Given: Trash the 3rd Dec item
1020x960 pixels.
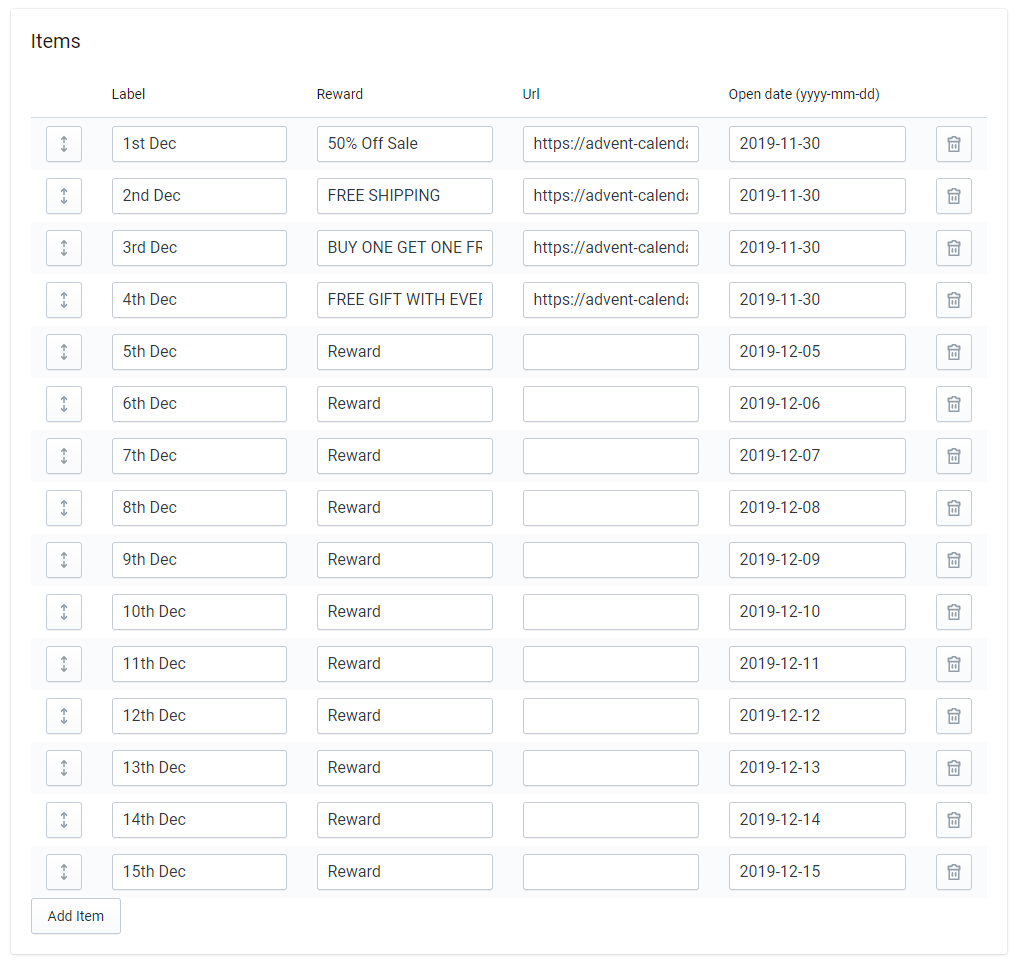Looking at the screenshot, I should [953, 248].
